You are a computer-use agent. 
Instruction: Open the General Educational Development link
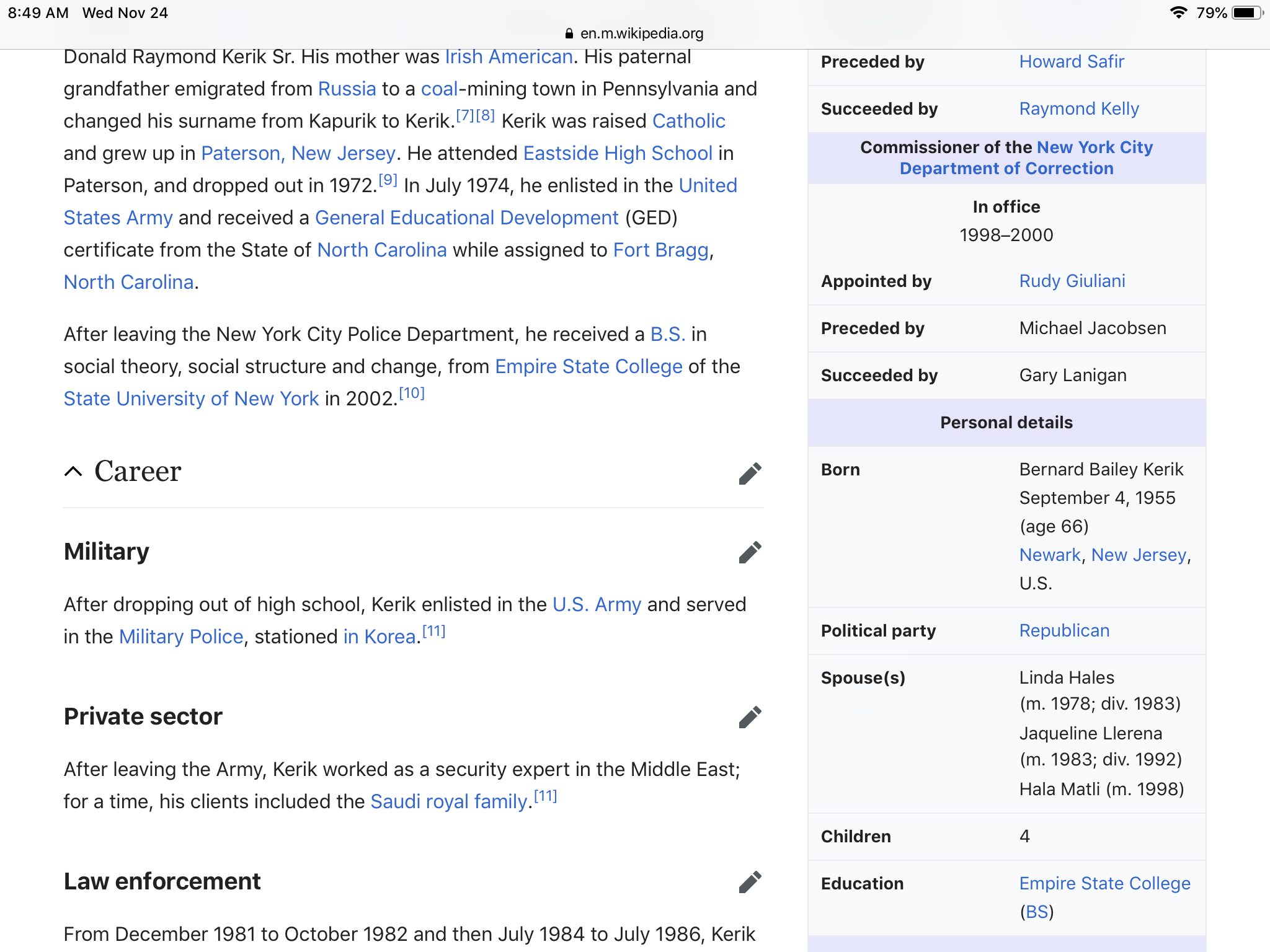pos(467,218)
